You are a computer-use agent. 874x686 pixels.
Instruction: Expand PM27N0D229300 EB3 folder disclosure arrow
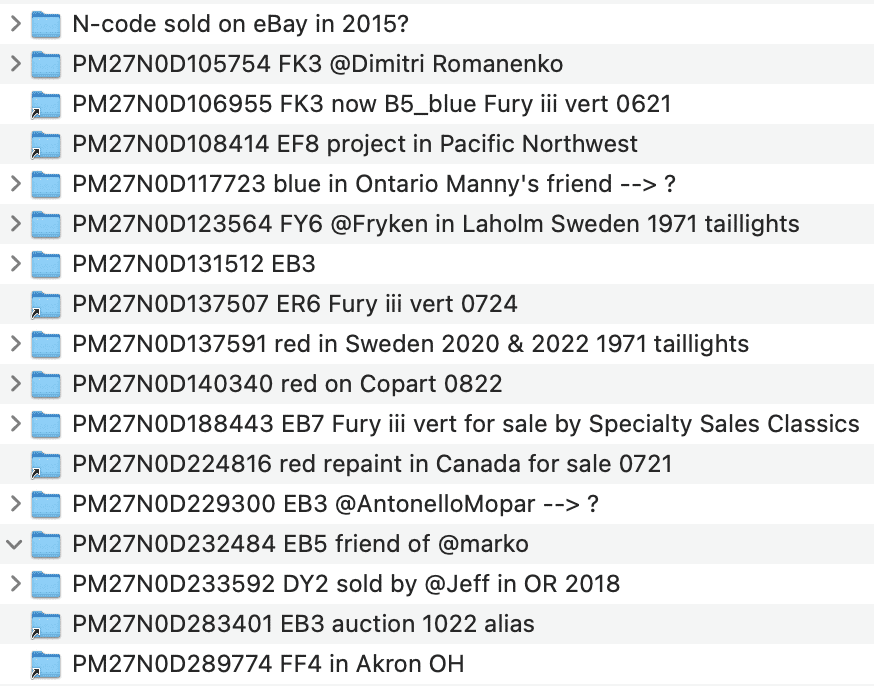pyautogui.click(x=15, y=504)
